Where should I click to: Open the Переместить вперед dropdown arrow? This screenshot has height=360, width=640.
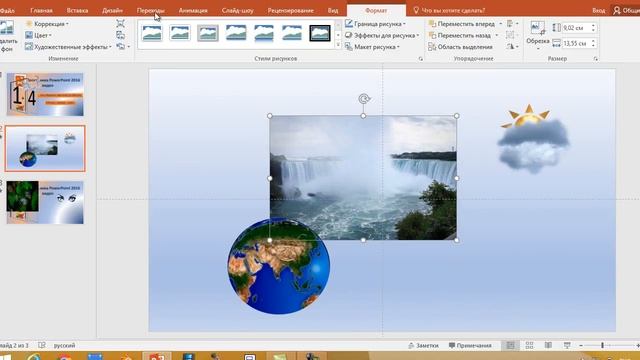click(x=500, y=24)
